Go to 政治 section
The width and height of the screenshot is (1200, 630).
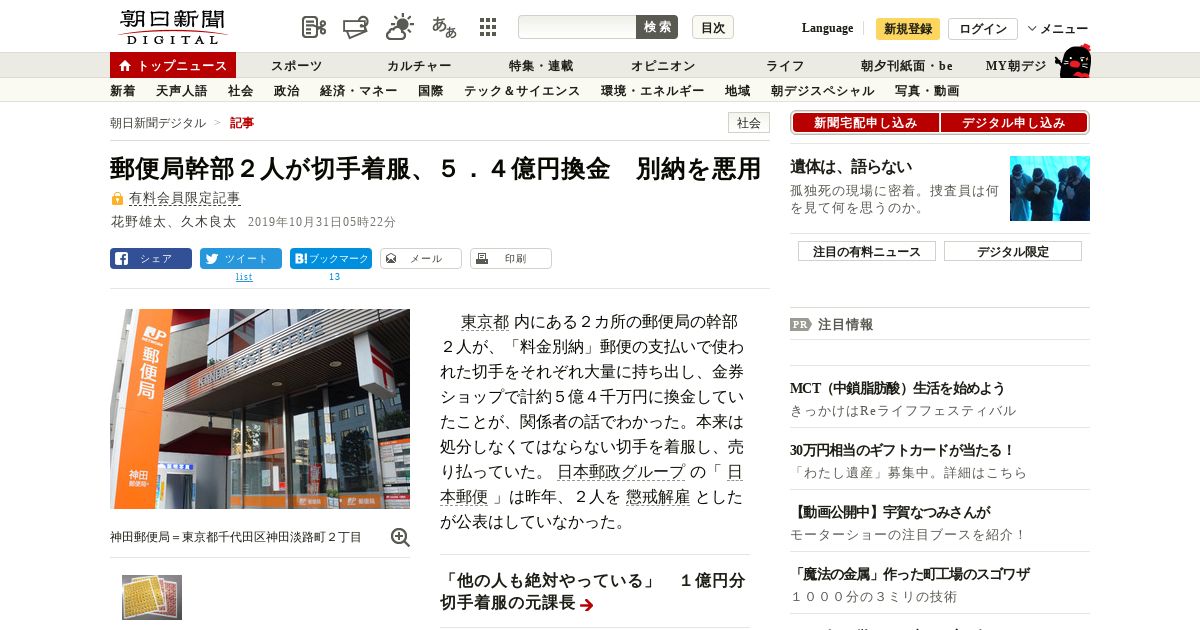pos(286,91)
